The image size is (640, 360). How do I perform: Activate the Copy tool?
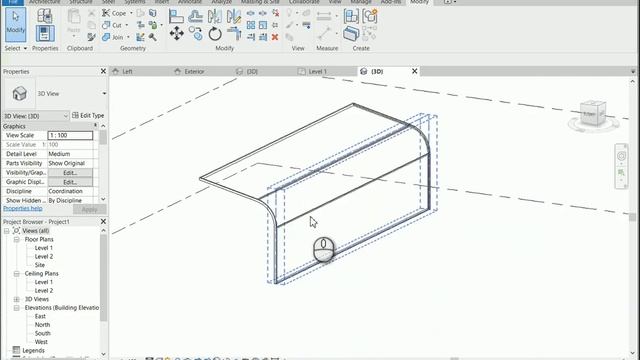point(196,33)
